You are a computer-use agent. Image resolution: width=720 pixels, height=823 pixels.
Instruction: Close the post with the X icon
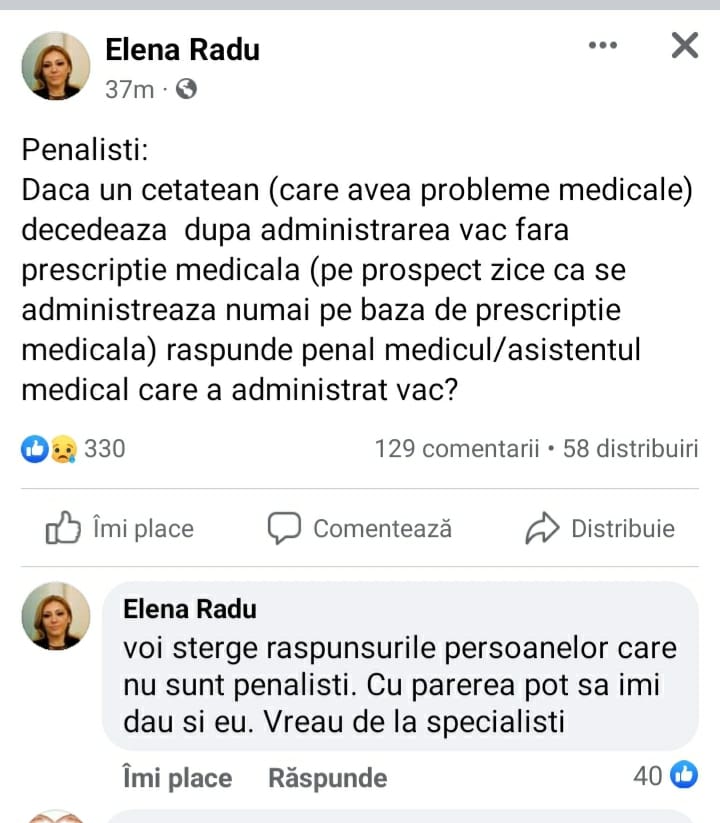pos(684,46)
